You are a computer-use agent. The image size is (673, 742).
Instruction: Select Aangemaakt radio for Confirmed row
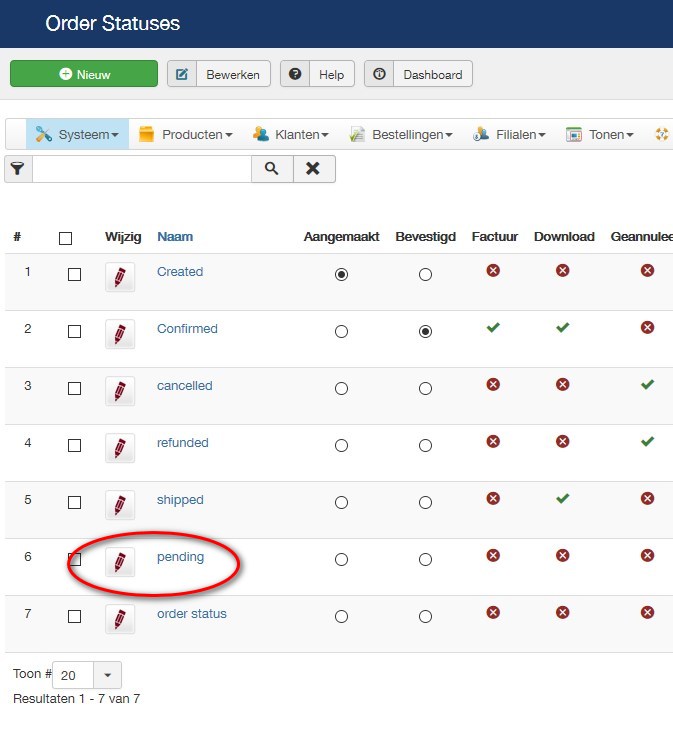tap(341, 332)
